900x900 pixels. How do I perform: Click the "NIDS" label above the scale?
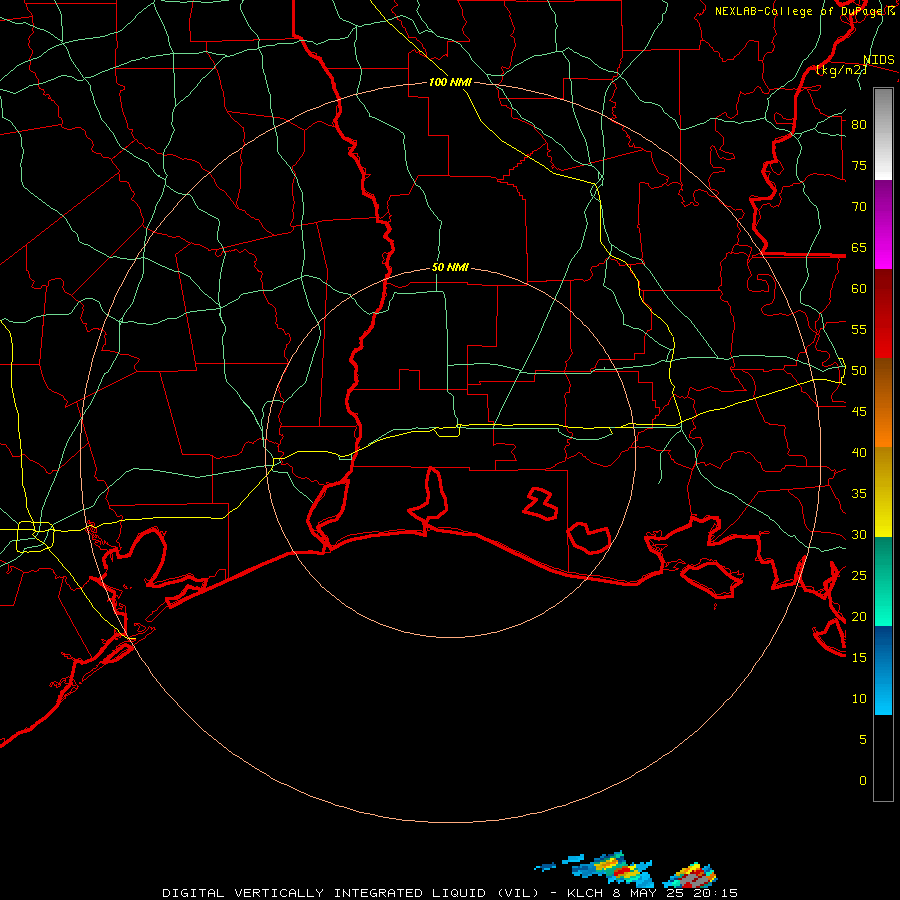[879, 60]
